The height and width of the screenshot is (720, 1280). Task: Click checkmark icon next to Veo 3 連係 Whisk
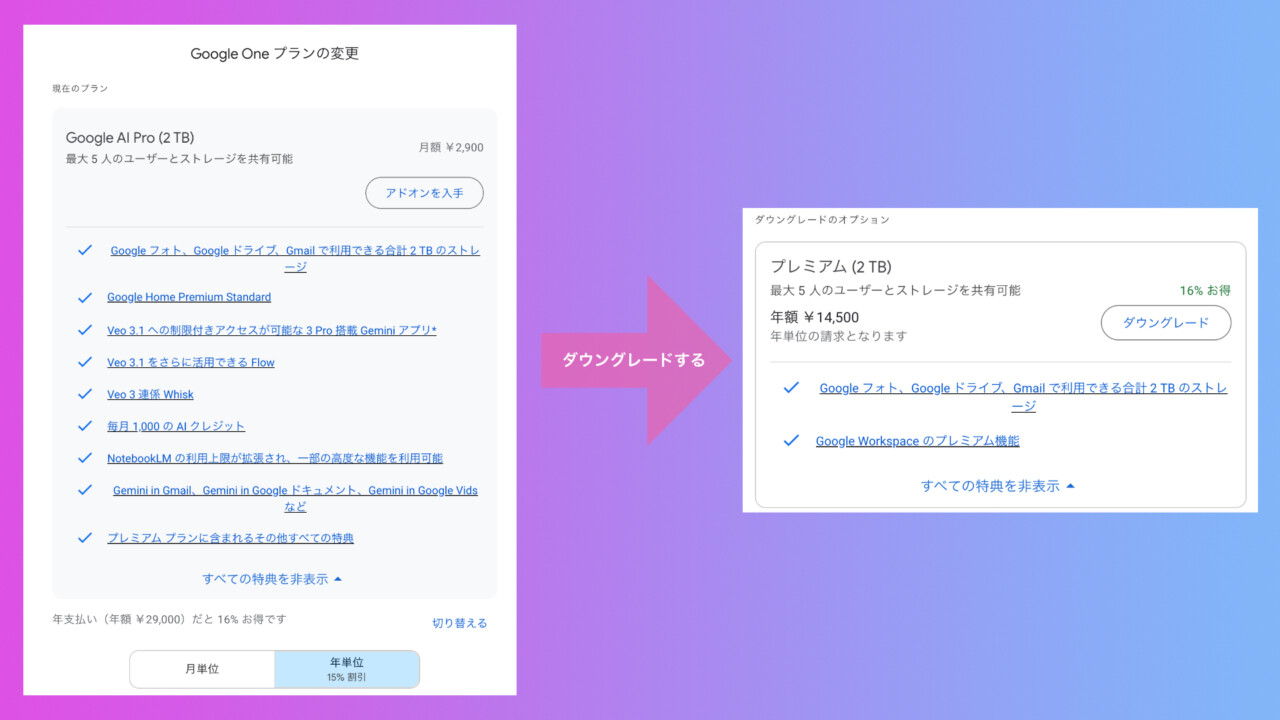click(x=85, y=394)
